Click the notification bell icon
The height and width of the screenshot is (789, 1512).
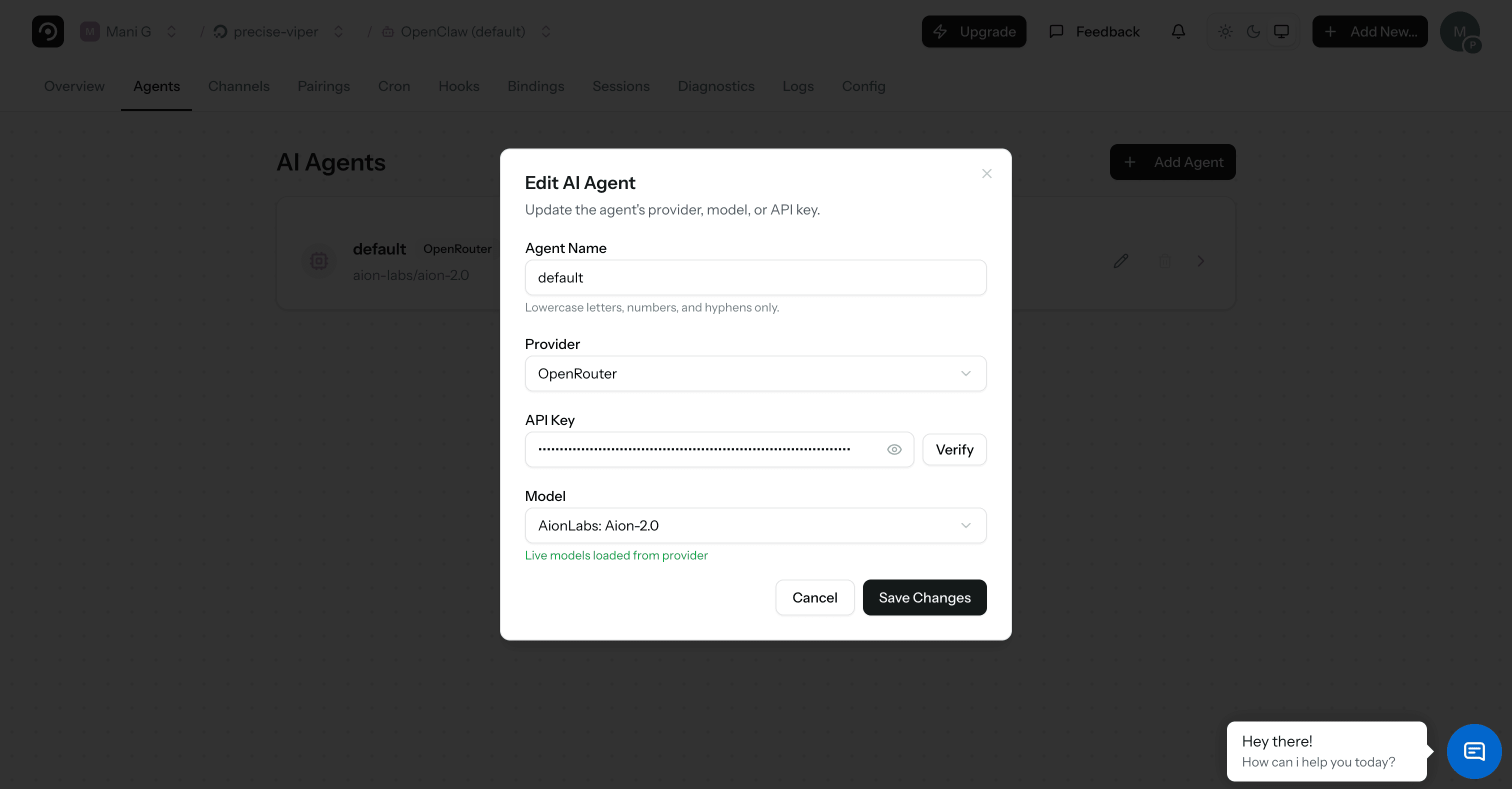1178,31
